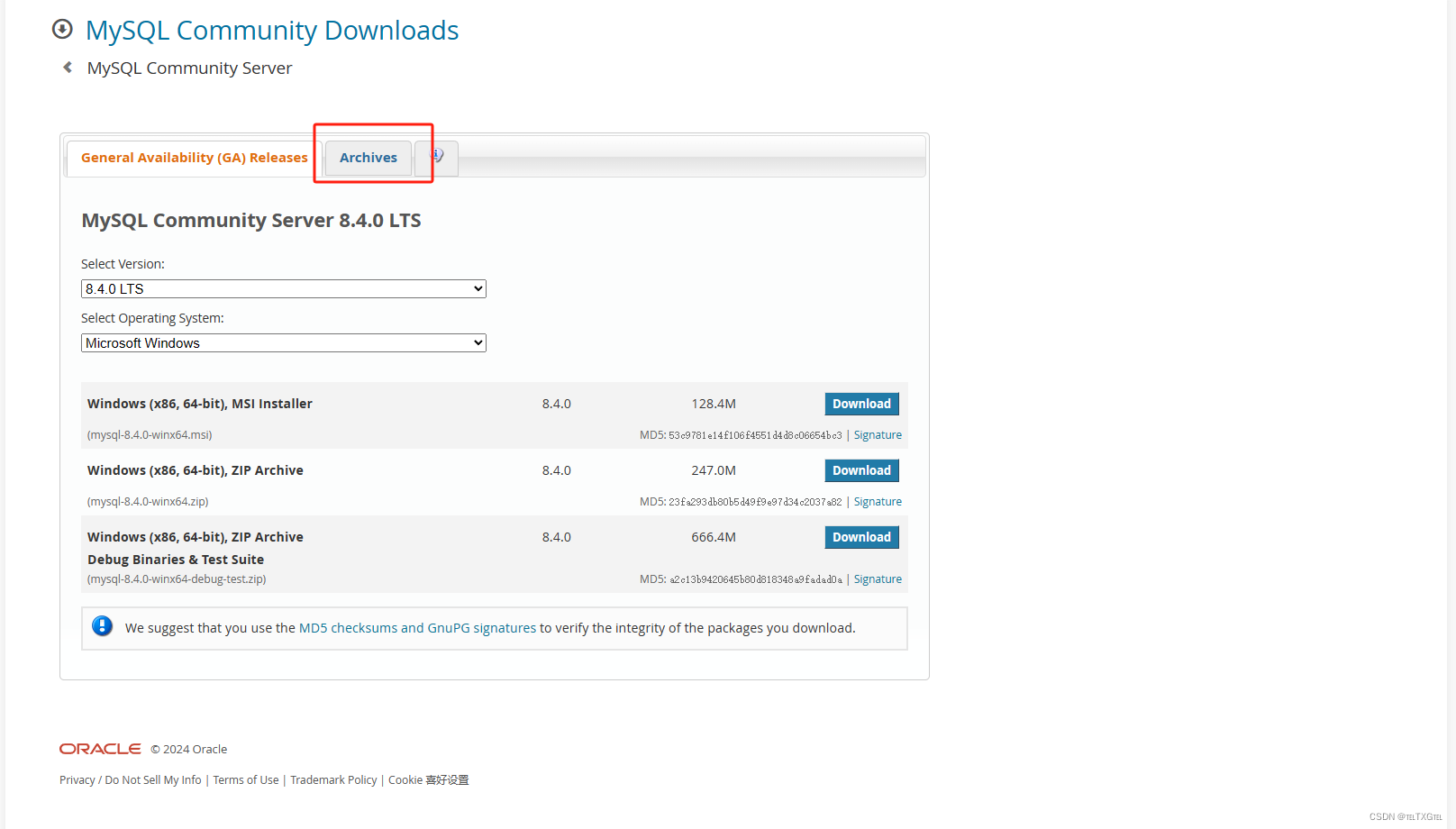Click the MySQL Community Server 8.4.0 LTS heading
The width and height of the screenshot is (1456, 829).
pos(251,221)
